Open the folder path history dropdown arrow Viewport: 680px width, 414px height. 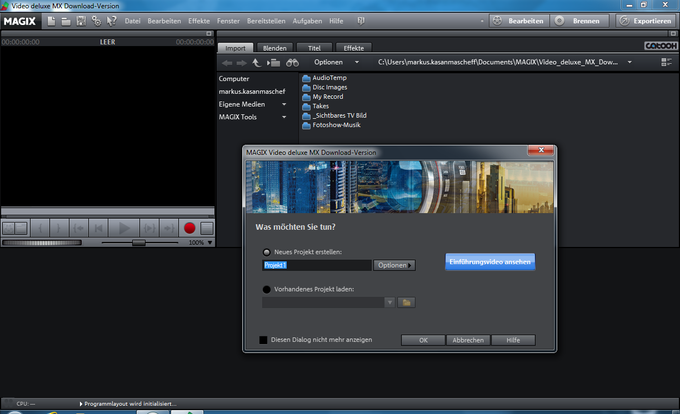point(629,62)
